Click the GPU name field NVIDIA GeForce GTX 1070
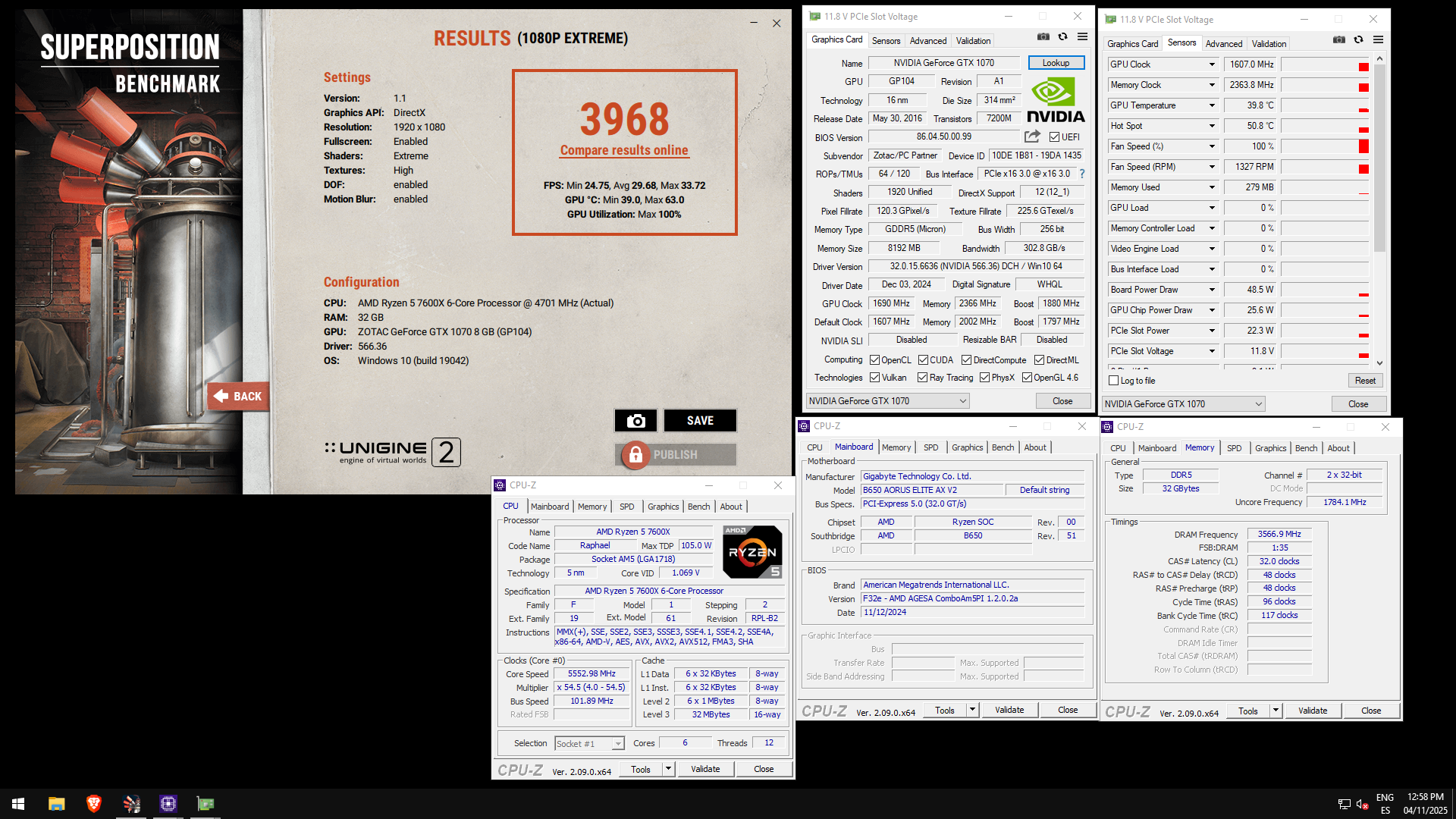 (x=943, y=63)
